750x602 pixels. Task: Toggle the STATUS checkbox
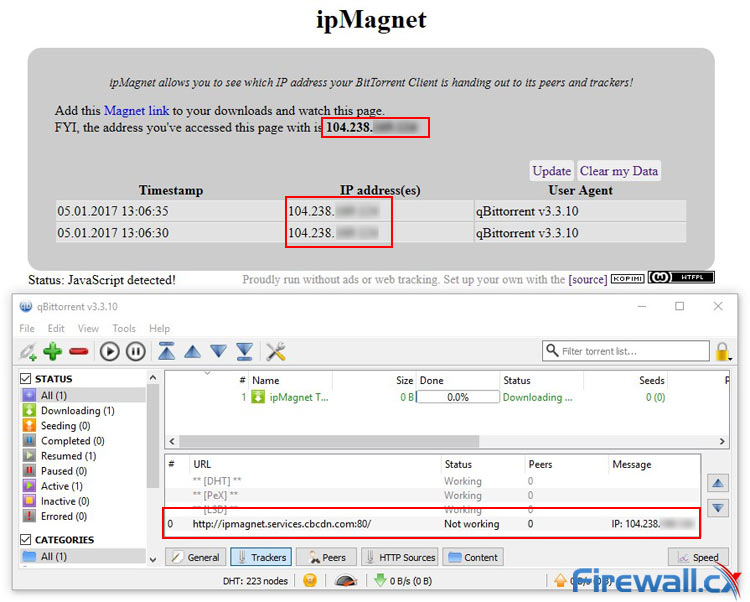[x=26, y=379]
